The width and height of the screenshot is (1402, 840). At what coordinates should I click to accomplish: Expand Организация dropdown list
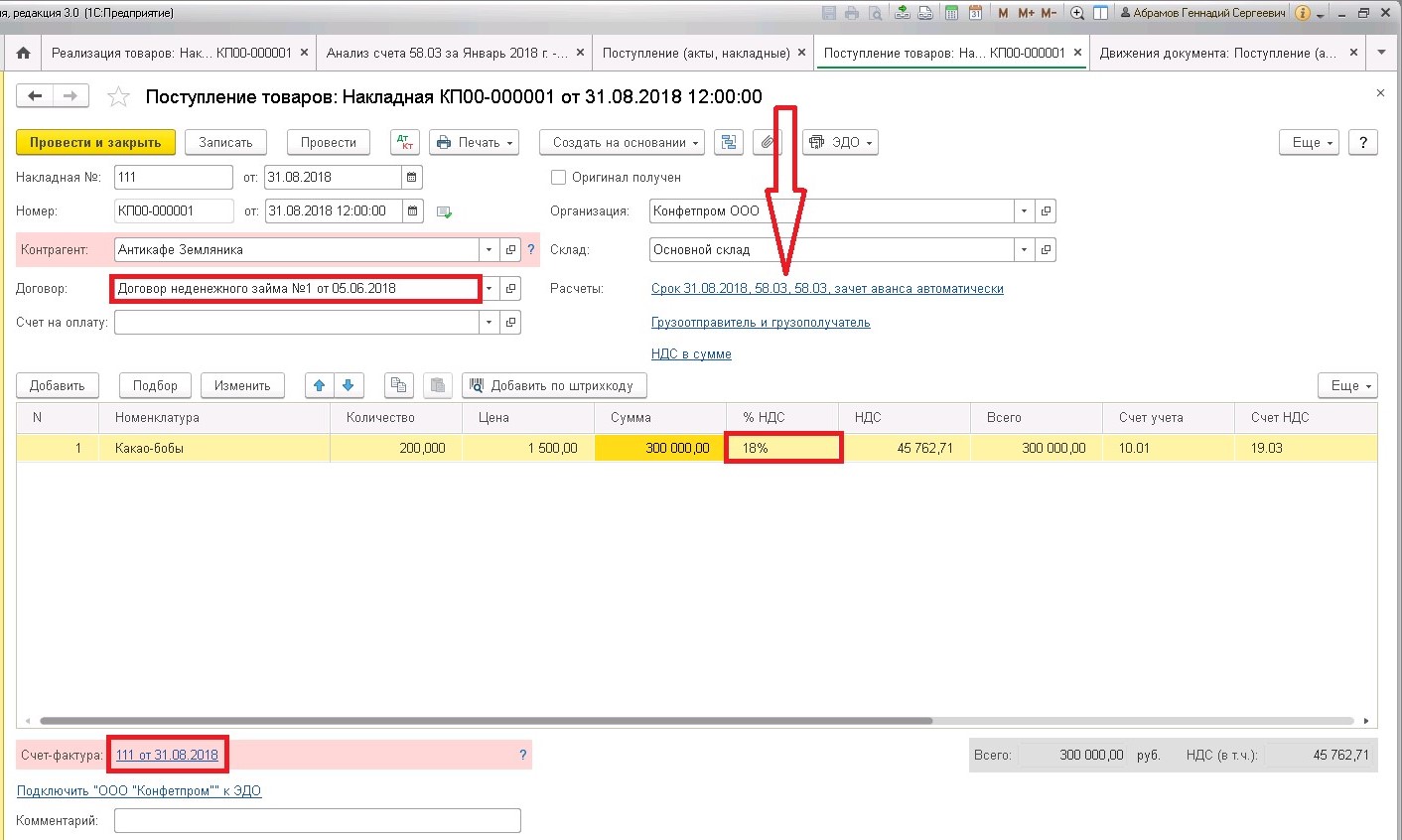(x=1024, y=210)
